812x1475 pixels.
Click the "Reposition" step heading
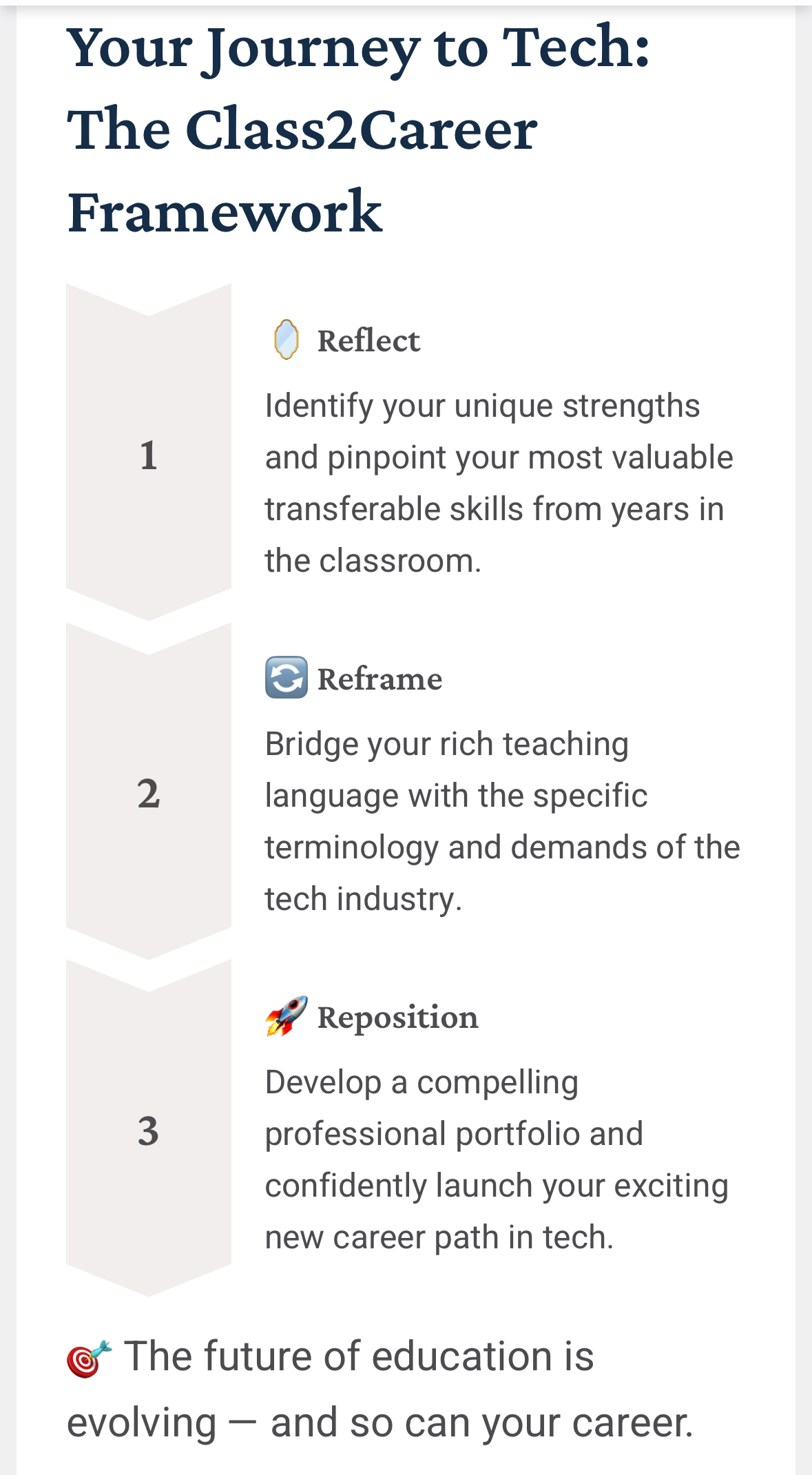397,1018
